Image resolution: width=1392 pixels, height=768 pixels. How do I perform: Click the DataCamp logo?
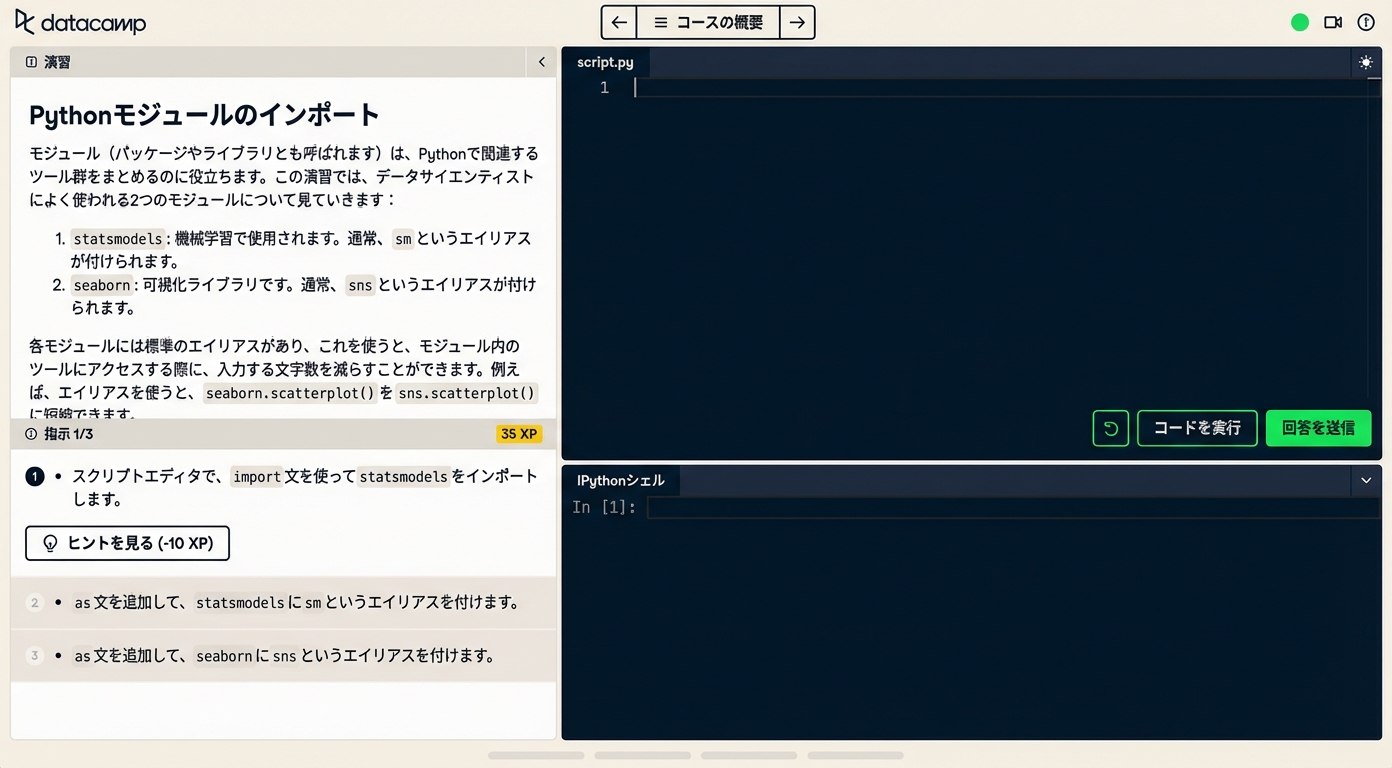pos(80,22)
